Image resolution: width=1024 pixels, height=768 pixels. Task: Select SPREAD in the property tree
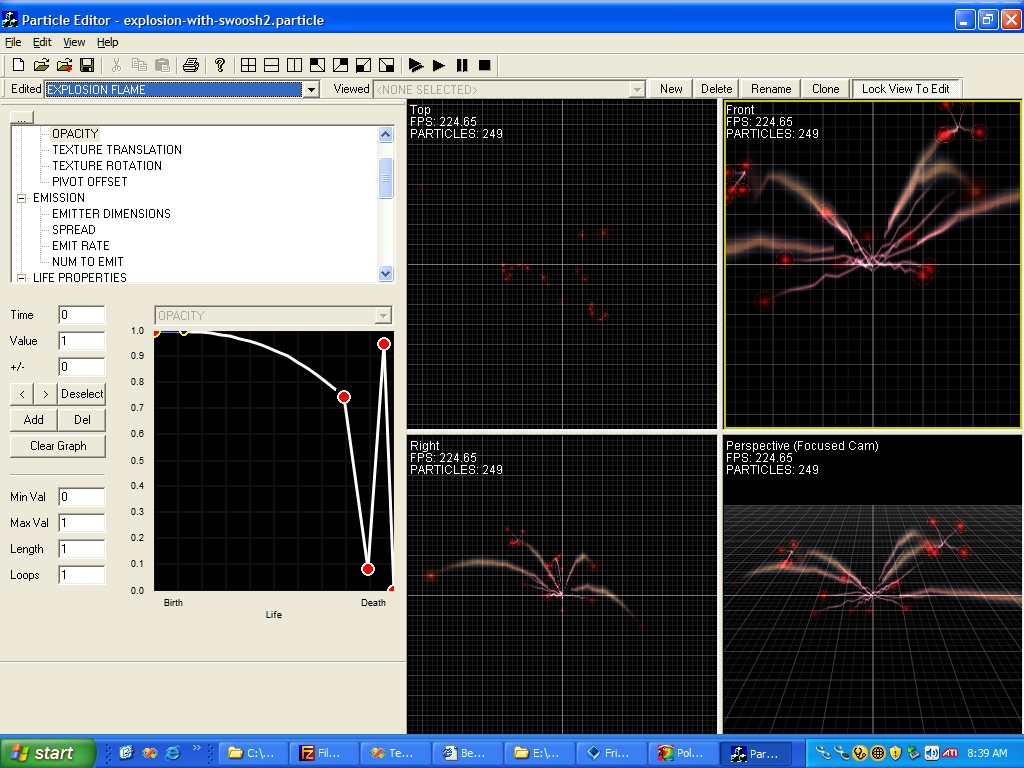coord(74,230)
